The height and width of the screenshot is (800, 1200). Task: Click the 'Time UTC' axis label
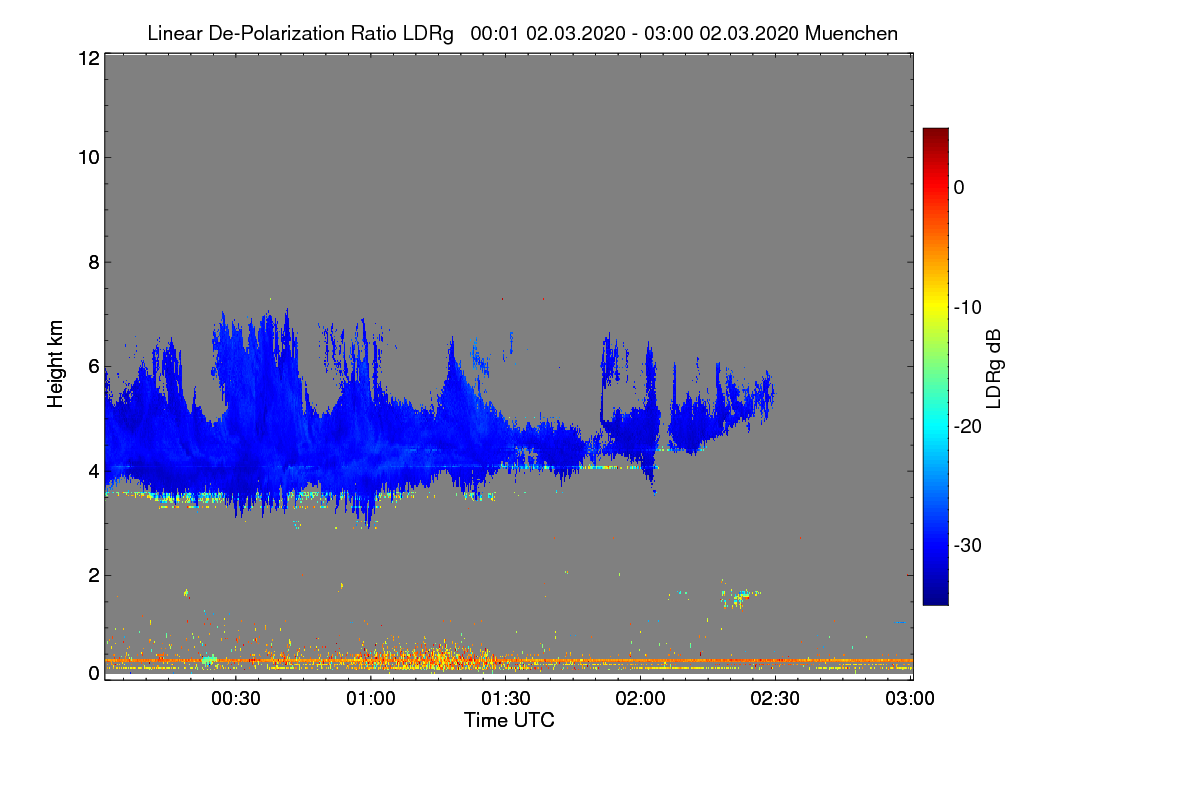click(509, 720)
